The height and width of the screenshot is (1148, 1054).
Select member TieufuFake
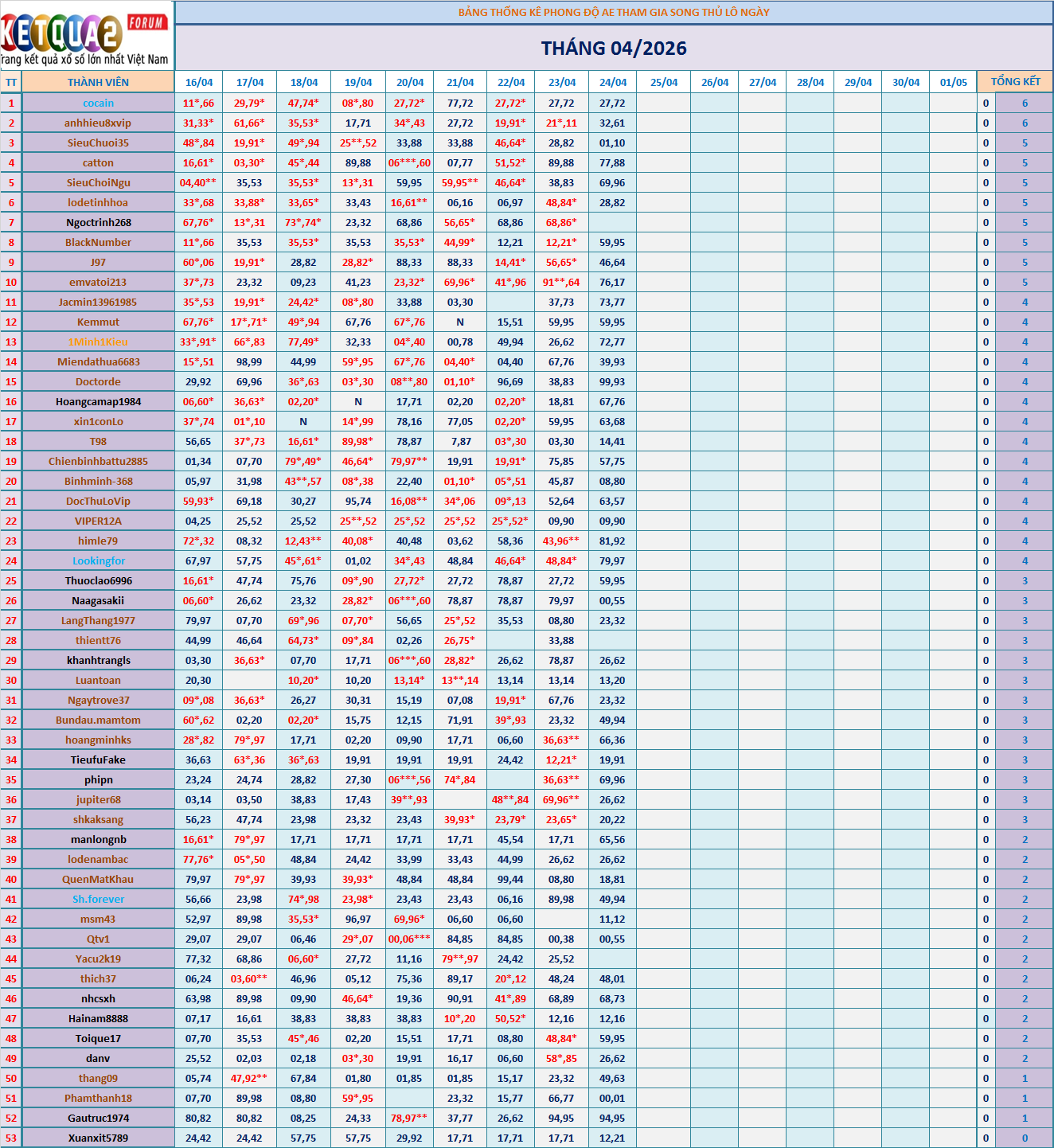98,759
